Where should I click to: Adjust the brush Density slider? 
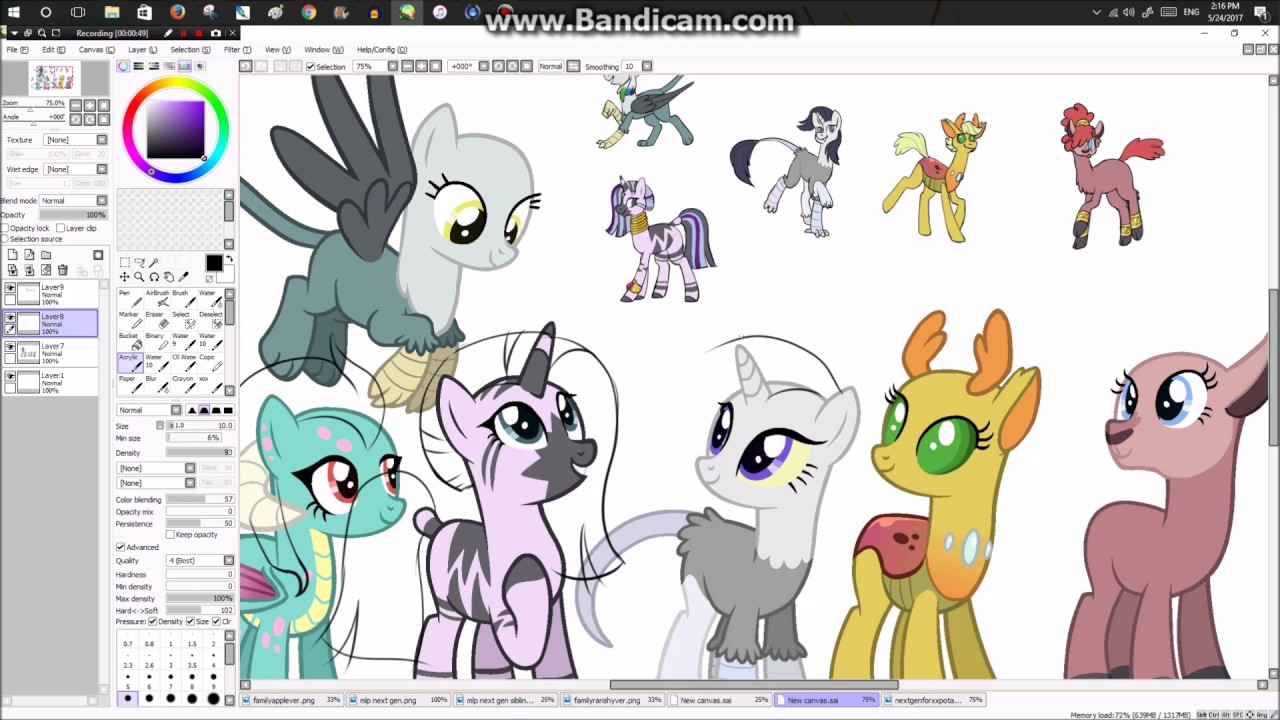pos(200,453)
